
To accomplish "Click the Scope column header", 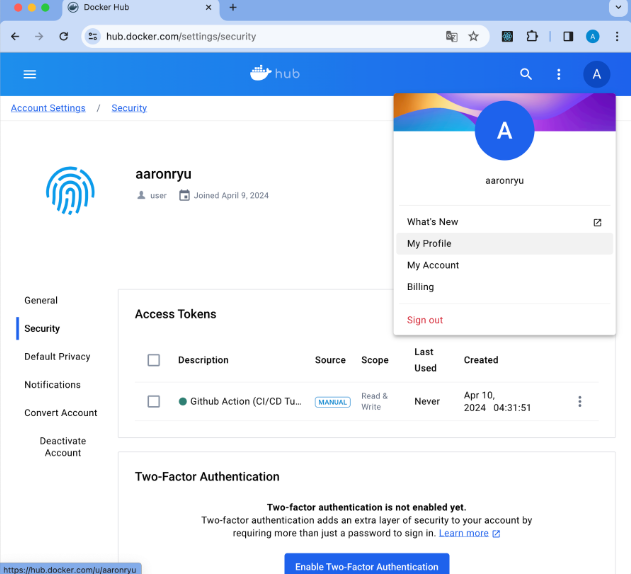I will point(375,360).
